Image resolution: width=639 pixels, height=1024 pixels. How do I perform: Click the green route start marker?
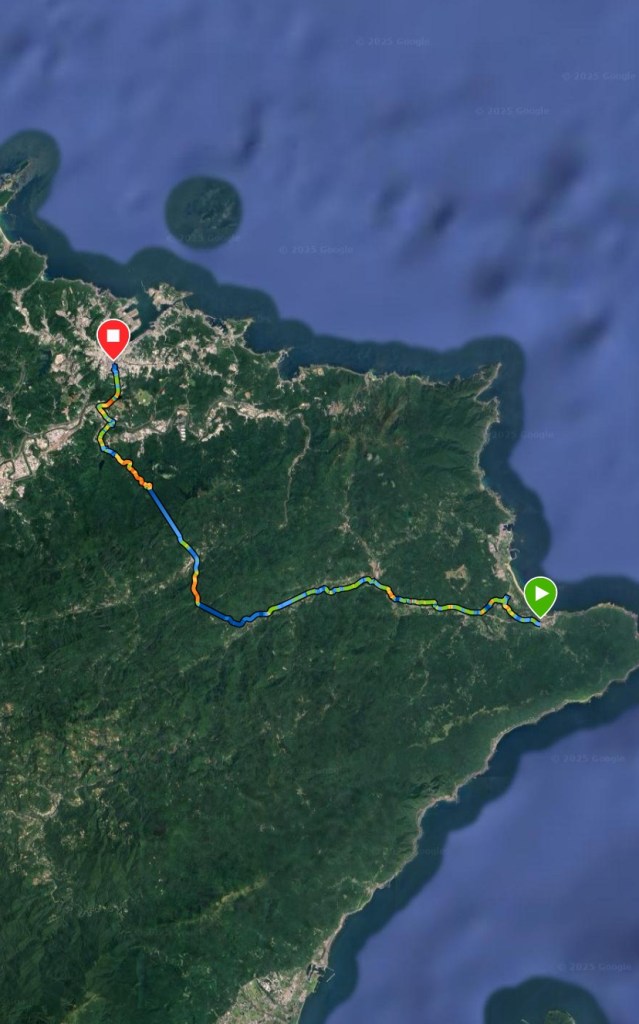coord(540,595)
